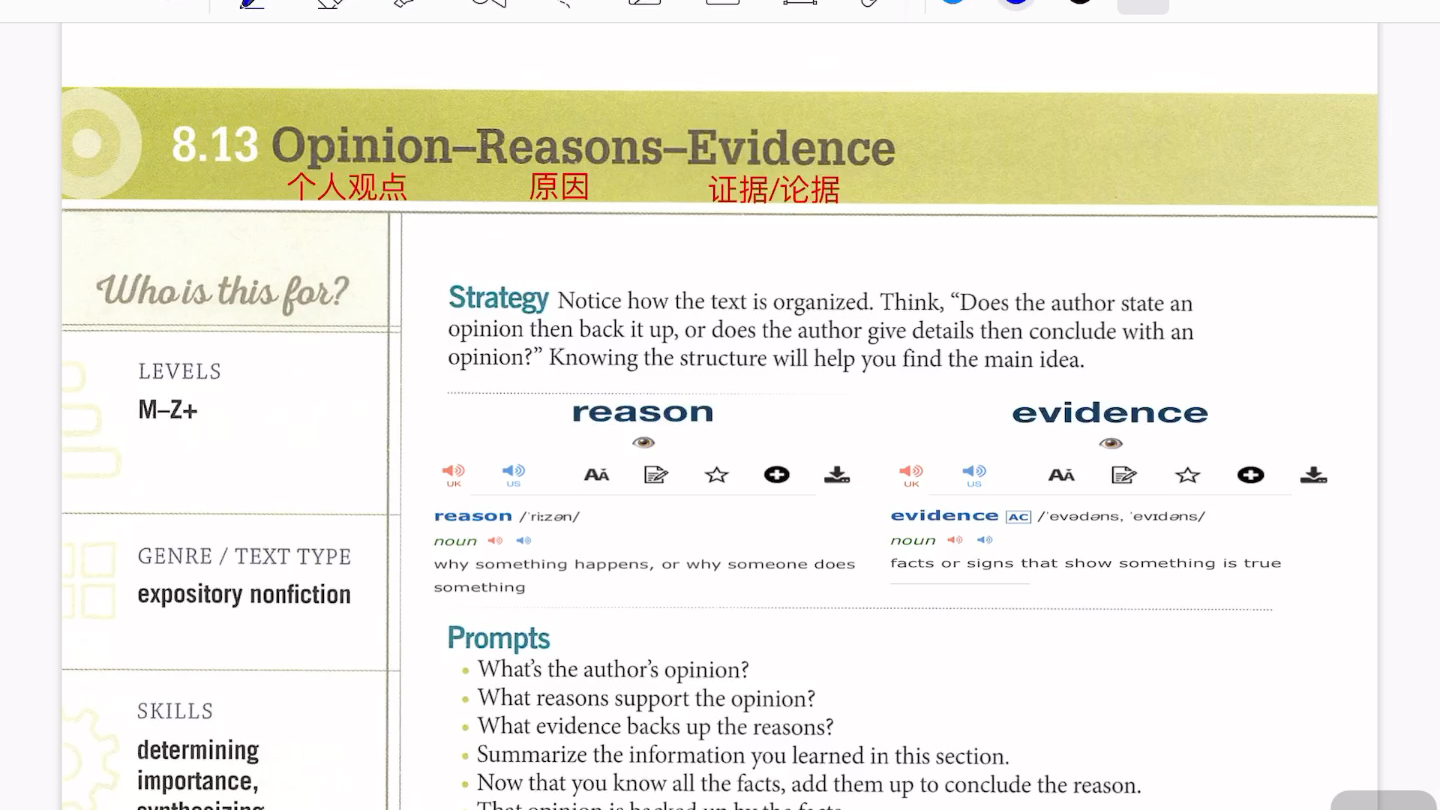Toggle the eye icon below the evidence heading

(1110, 443)
